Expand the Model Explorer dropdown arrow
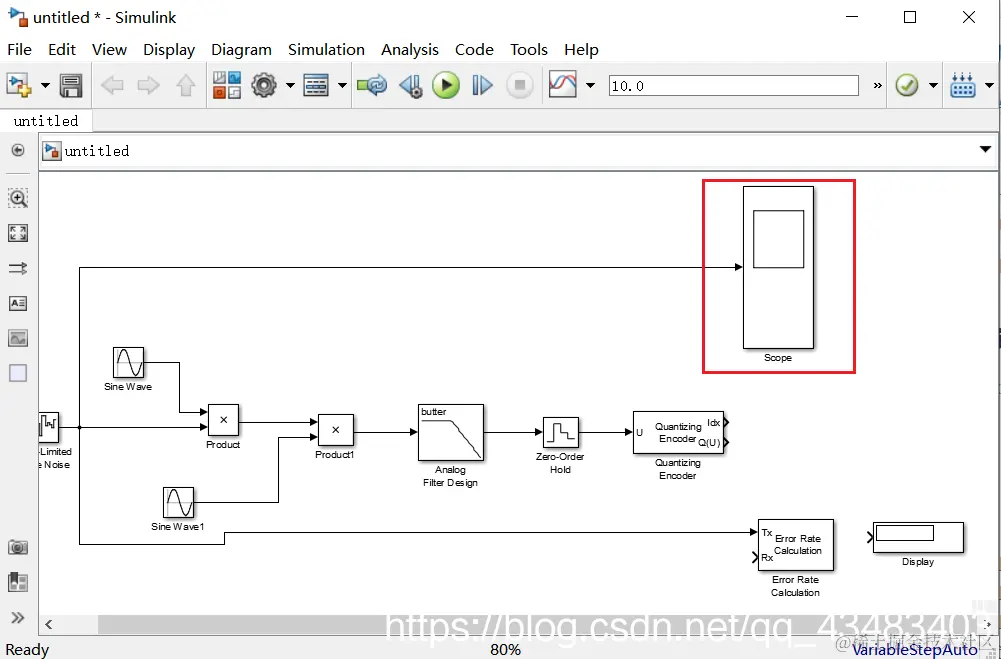This screenshot has height=659, width=1001. tap(342, 85)
